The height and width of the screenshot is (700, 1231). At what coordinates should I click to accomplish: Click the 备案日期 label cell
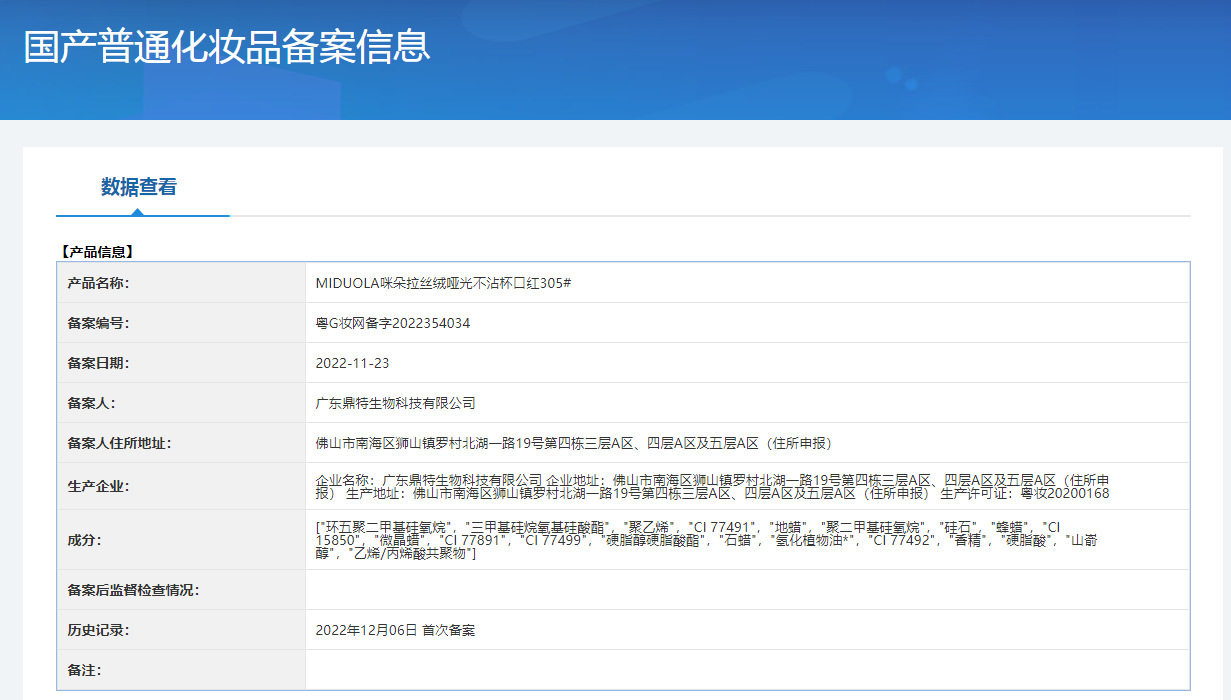pos(181,363)
